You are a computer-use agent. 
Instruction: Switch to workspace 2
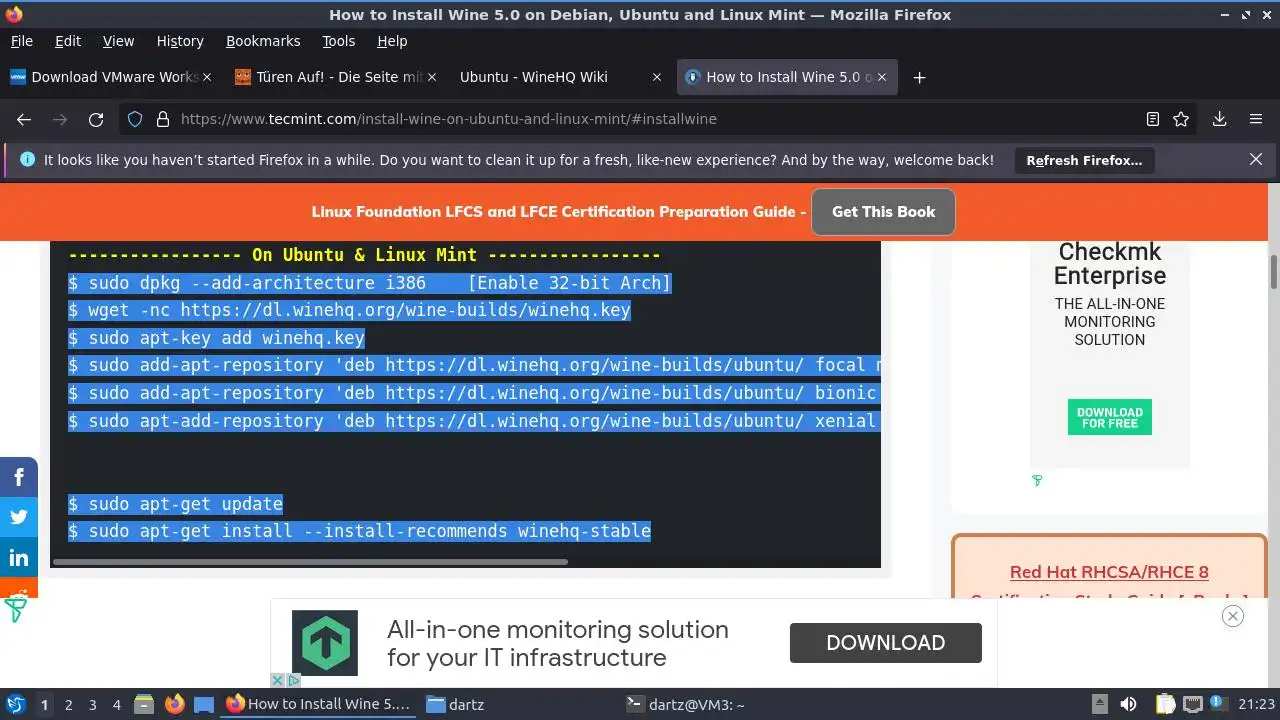tap(68, 704)
